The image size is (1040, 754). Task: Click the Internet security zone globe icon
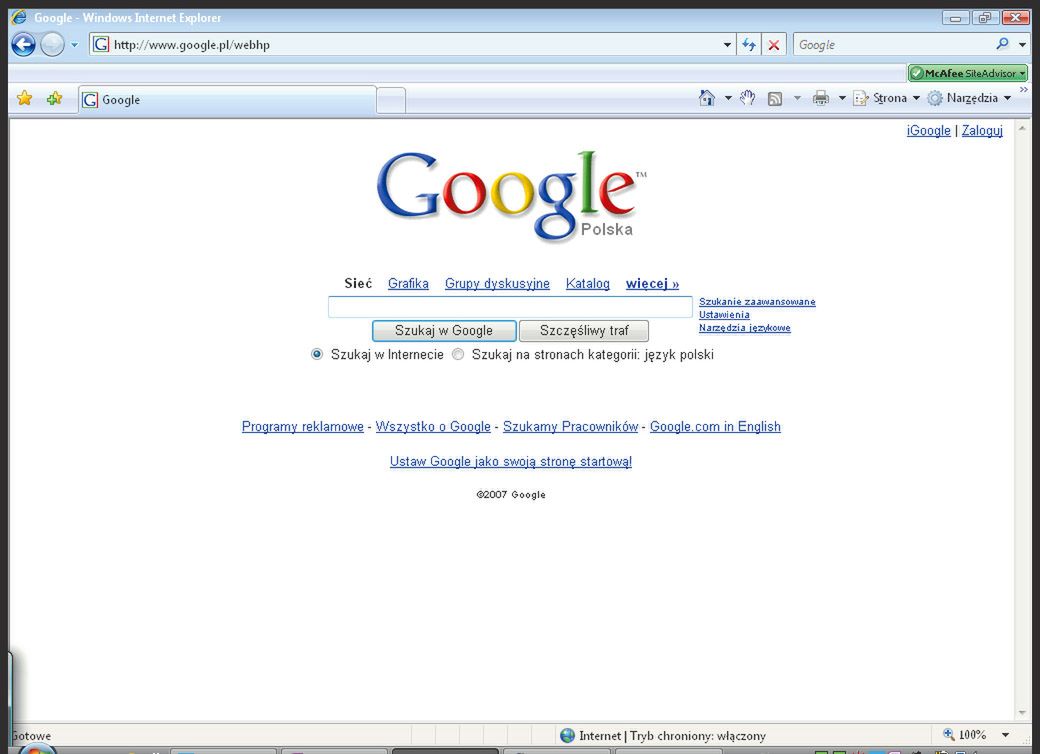[567, 735]
